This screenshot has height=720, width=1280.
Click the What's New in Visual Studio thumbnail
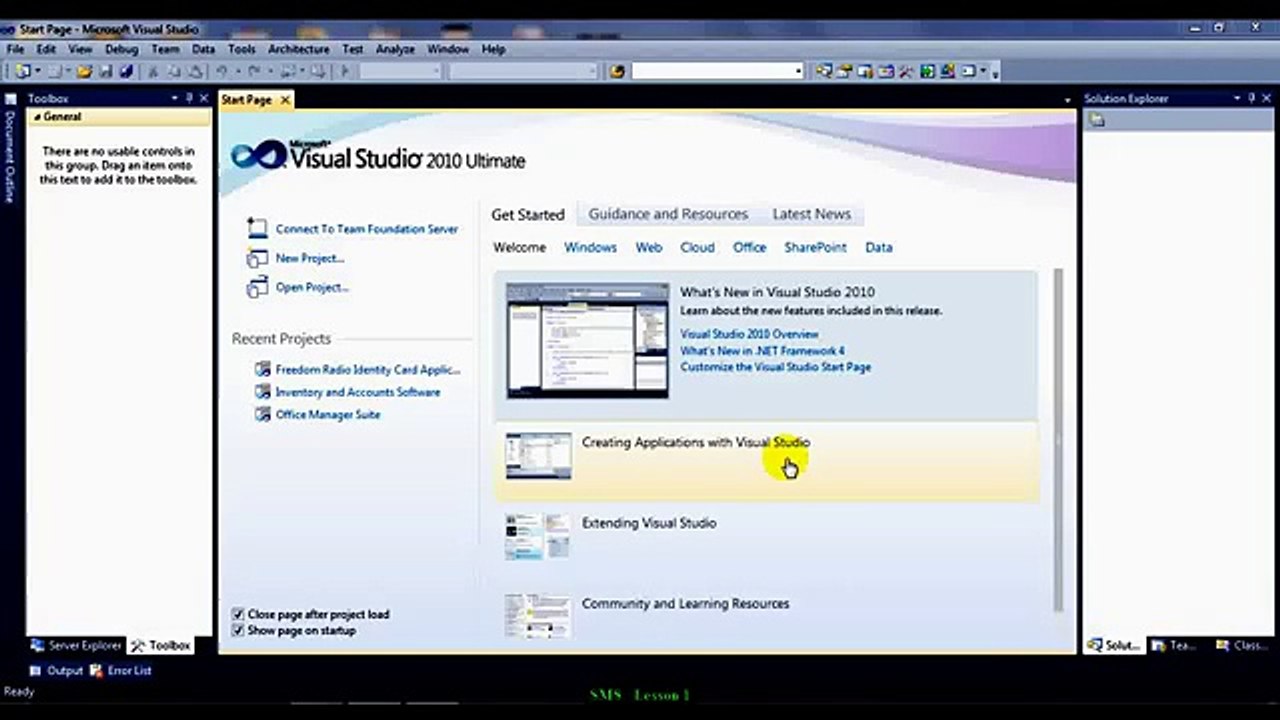587,340
